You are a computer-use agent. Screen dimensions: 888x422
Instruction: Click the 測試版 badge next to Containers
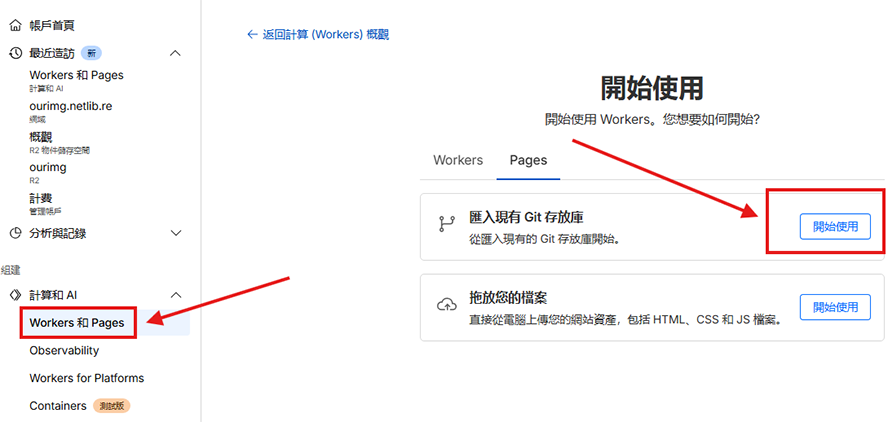coord(112,406)
